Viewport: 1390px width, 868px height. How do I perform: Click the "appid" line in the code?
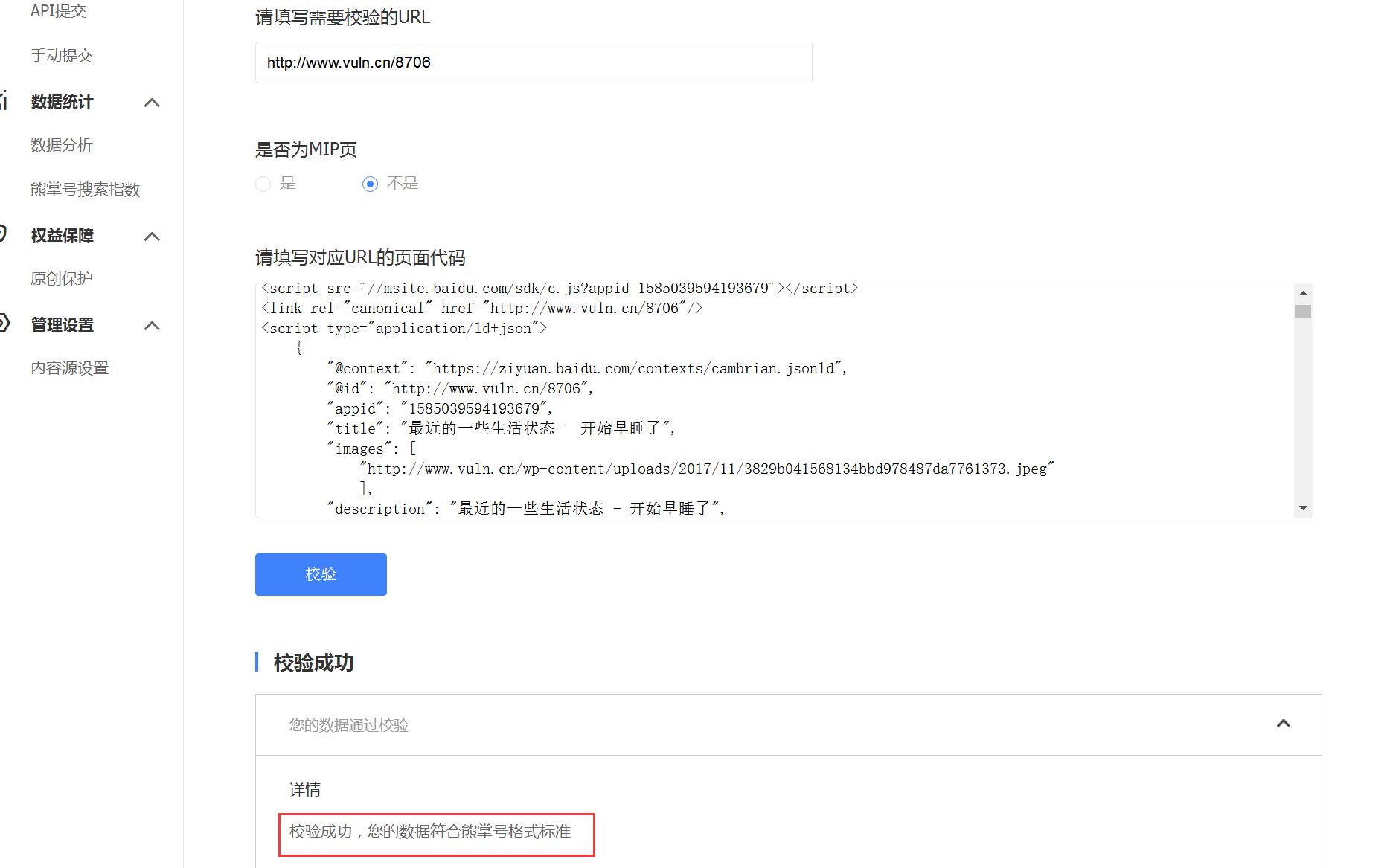(x=440, y=408)
